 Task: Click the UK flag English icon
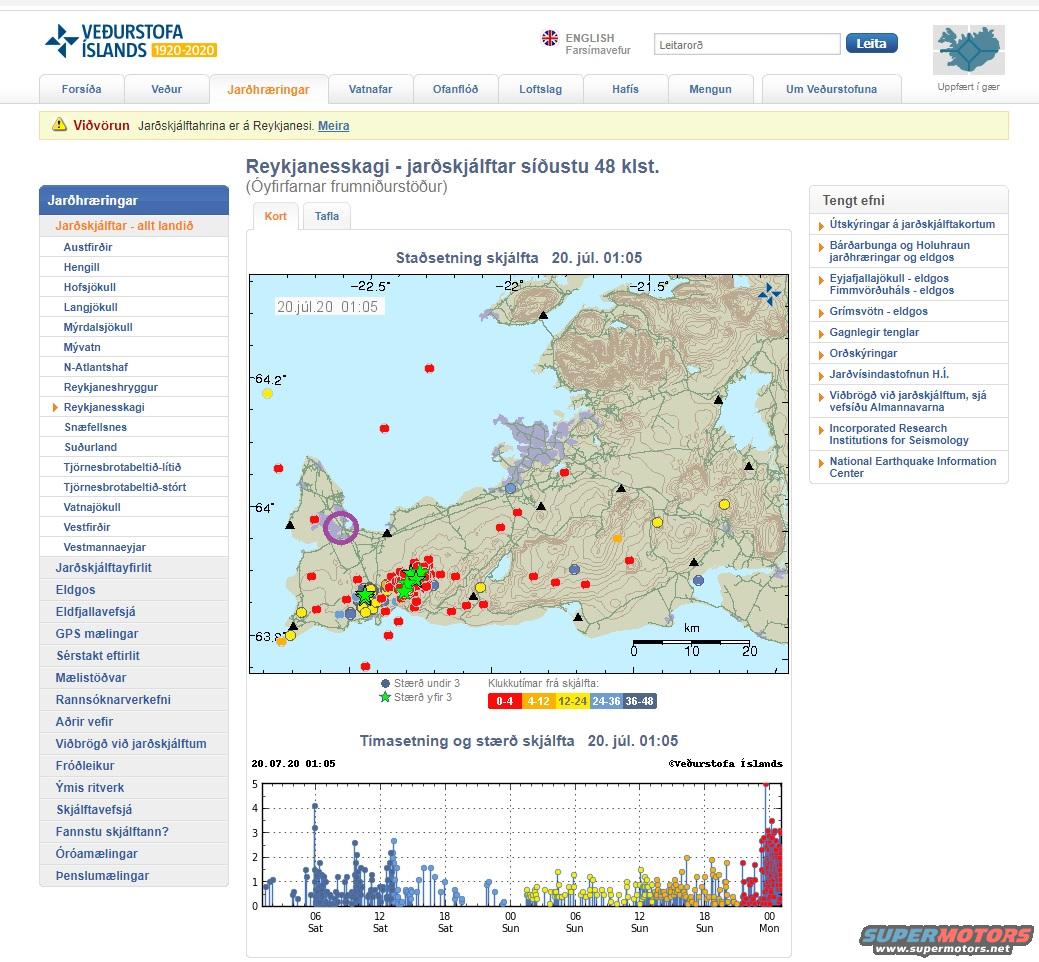550,38
